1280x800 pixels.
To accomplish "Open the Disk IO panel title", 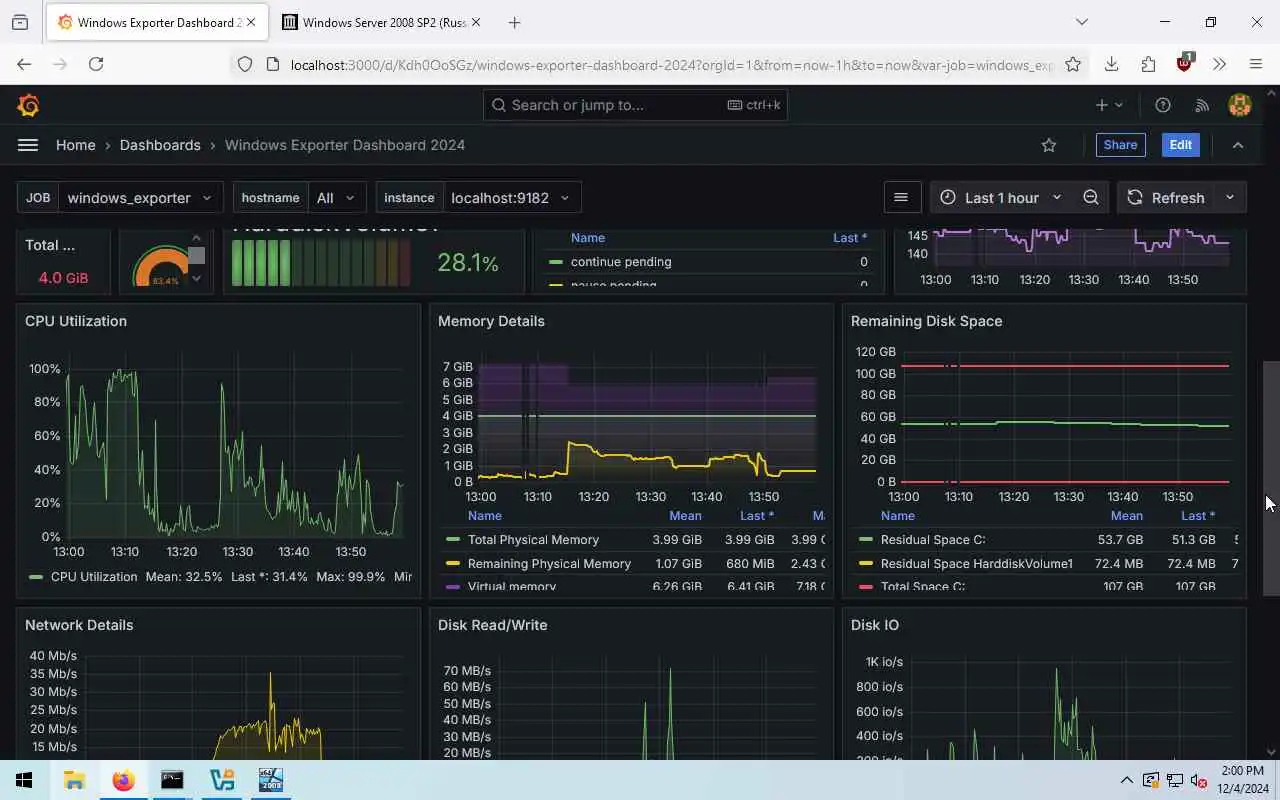I will 875,625.
